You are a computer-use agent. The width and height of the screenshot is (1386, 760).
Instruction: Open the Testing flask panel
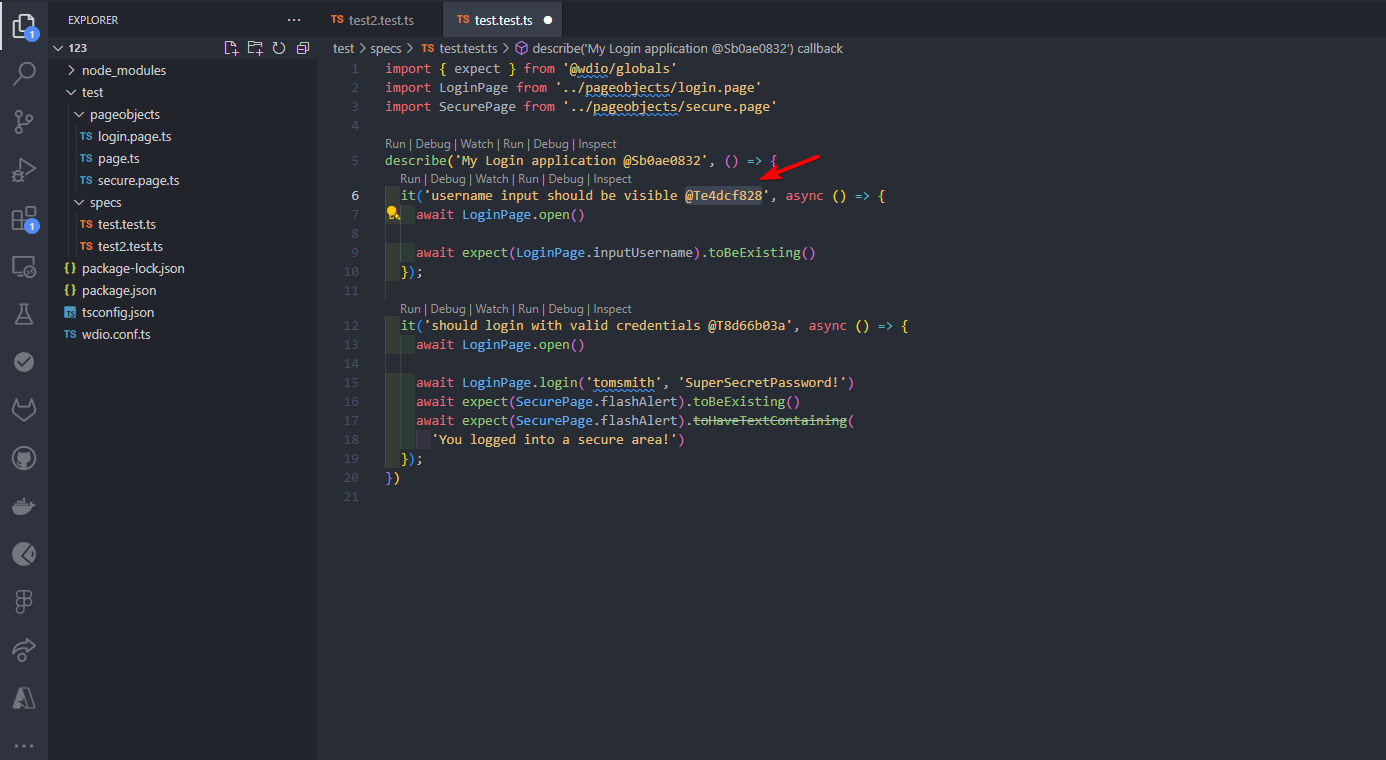pos(24,313)
